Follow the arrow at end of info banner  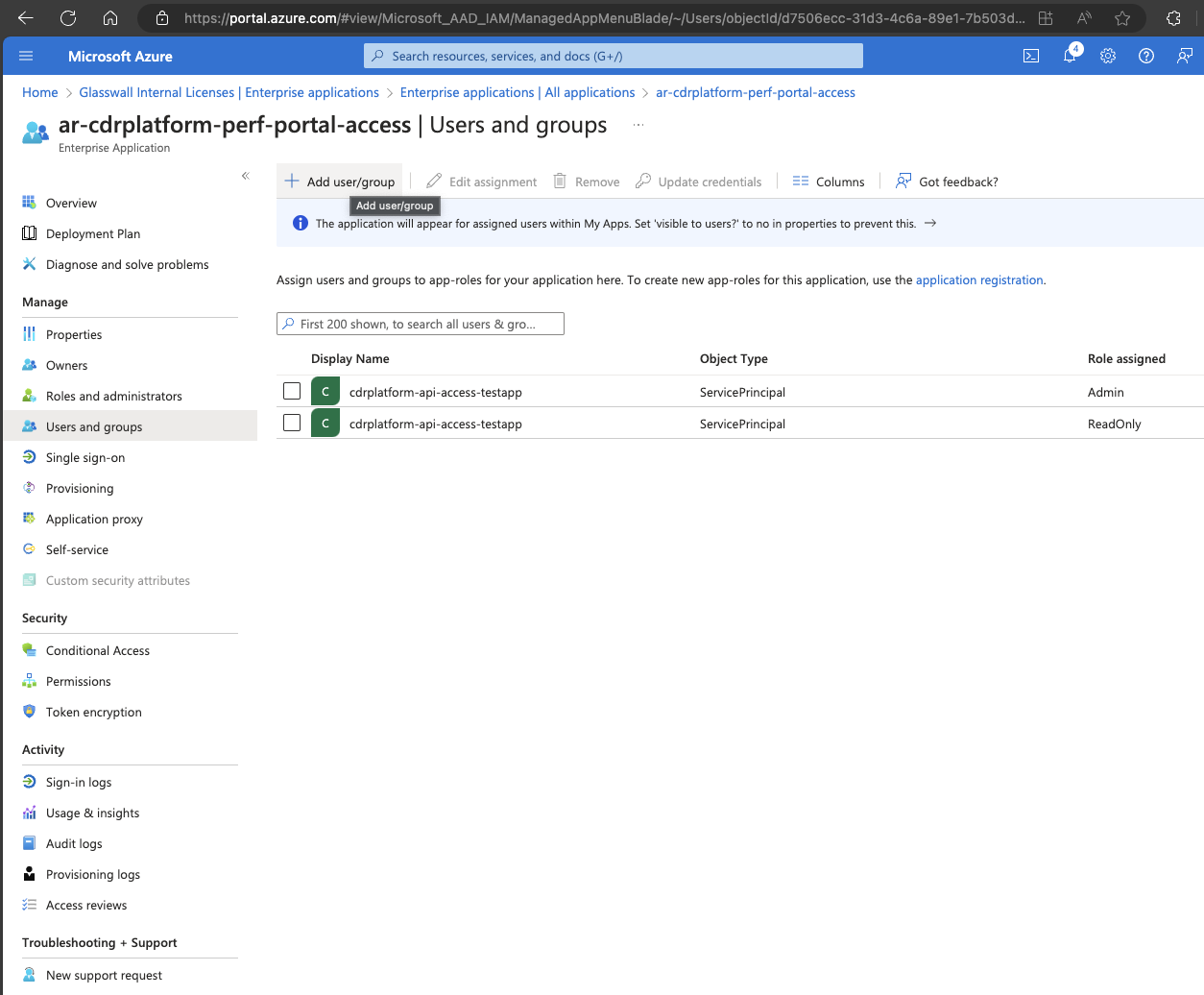(x=930, y=223)
